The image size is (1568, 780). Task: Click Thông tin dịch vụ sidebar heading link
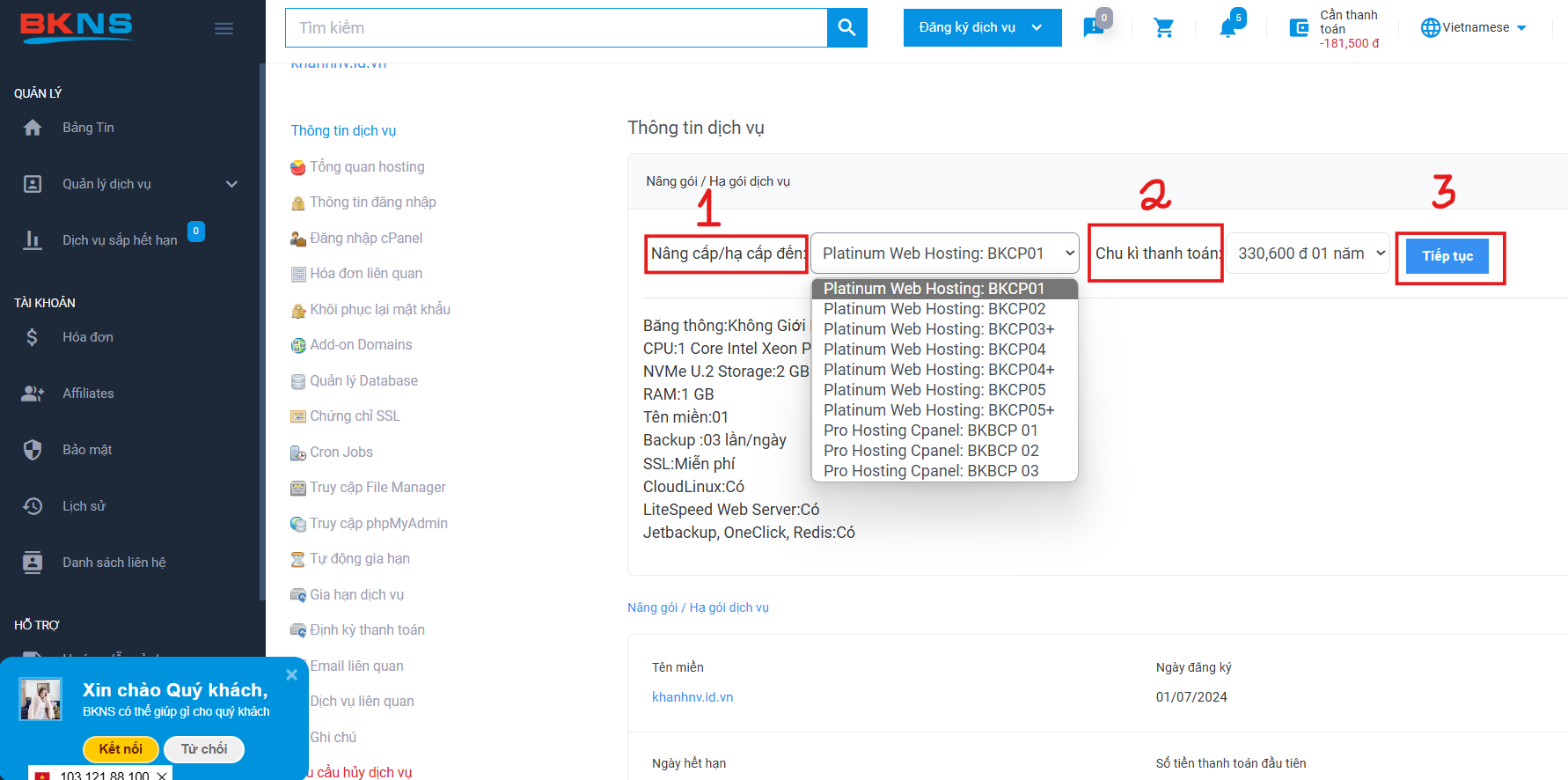(343, 131)
